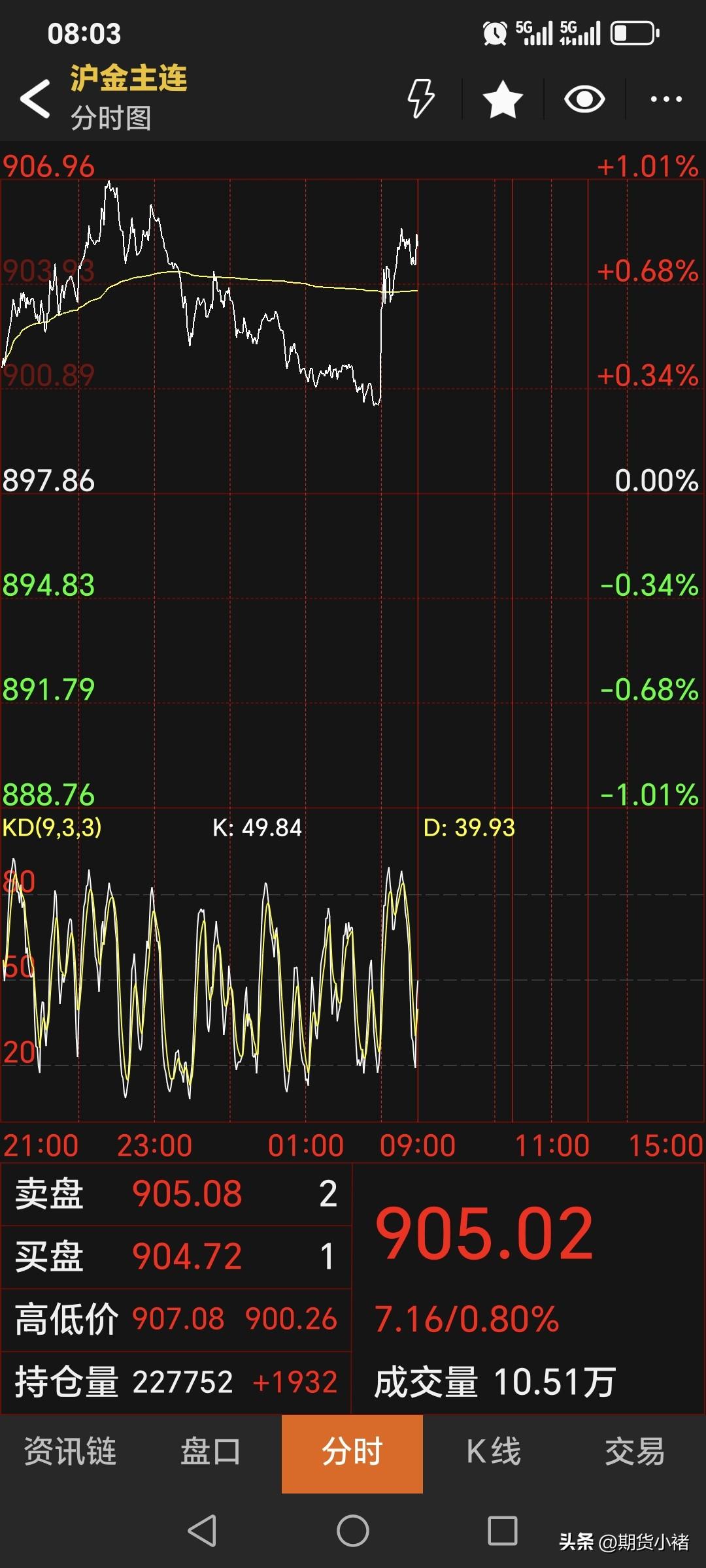This screenshot has width=706, height=1568.
Task: Tap the 888.76 bottom price label
Action: pos(49,794)
